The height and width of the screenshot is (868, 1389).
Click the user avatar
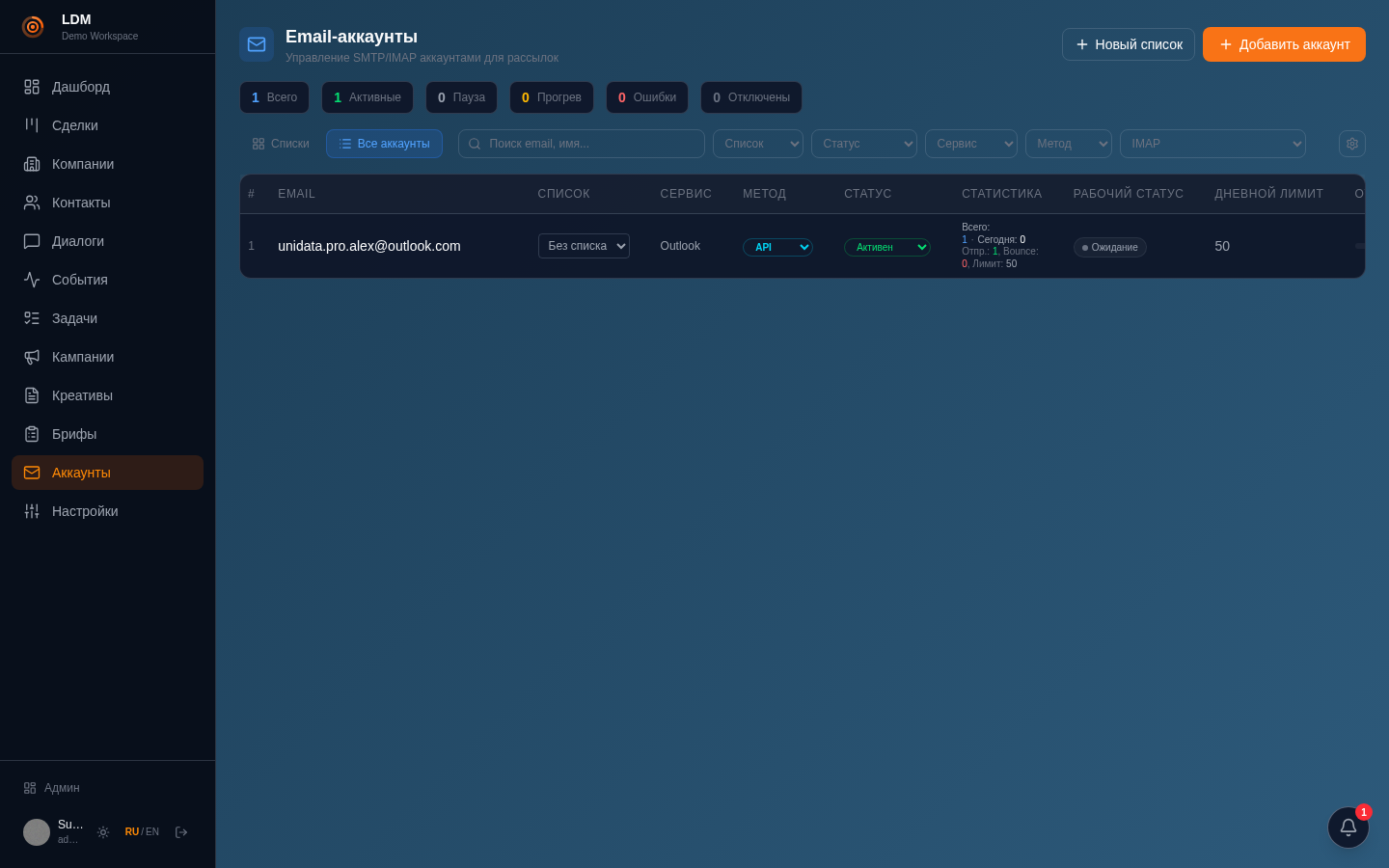(37, 832)
